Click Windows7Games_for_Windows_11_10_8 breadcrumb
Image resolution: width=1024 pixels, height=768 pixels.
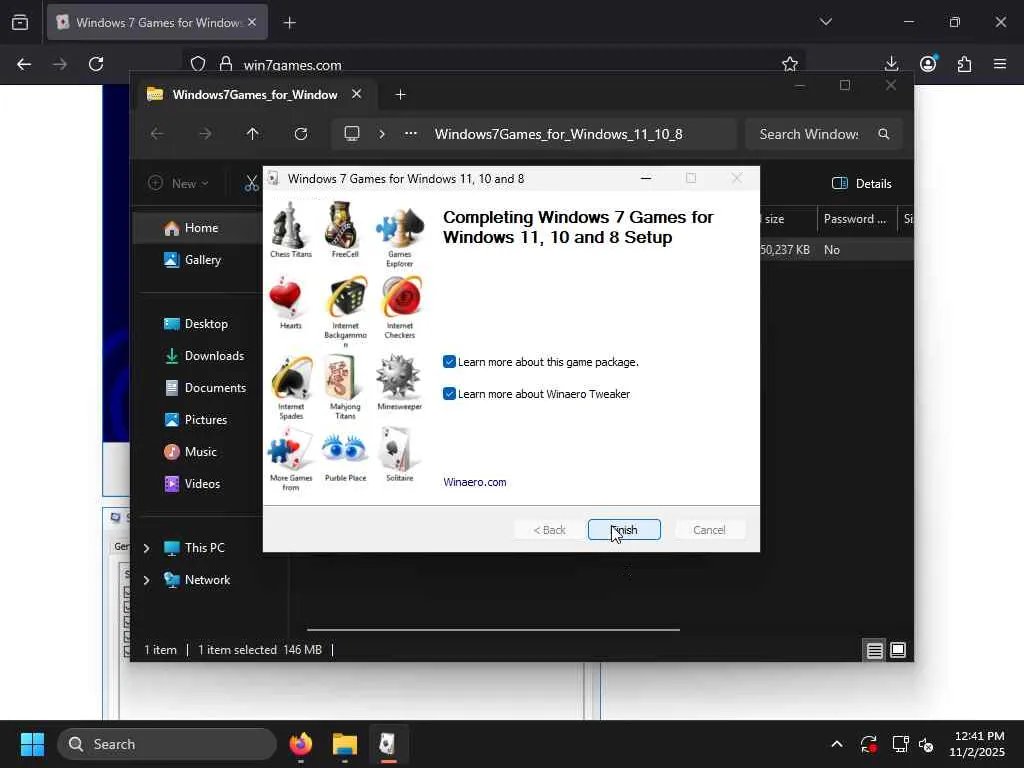[558, 134]
